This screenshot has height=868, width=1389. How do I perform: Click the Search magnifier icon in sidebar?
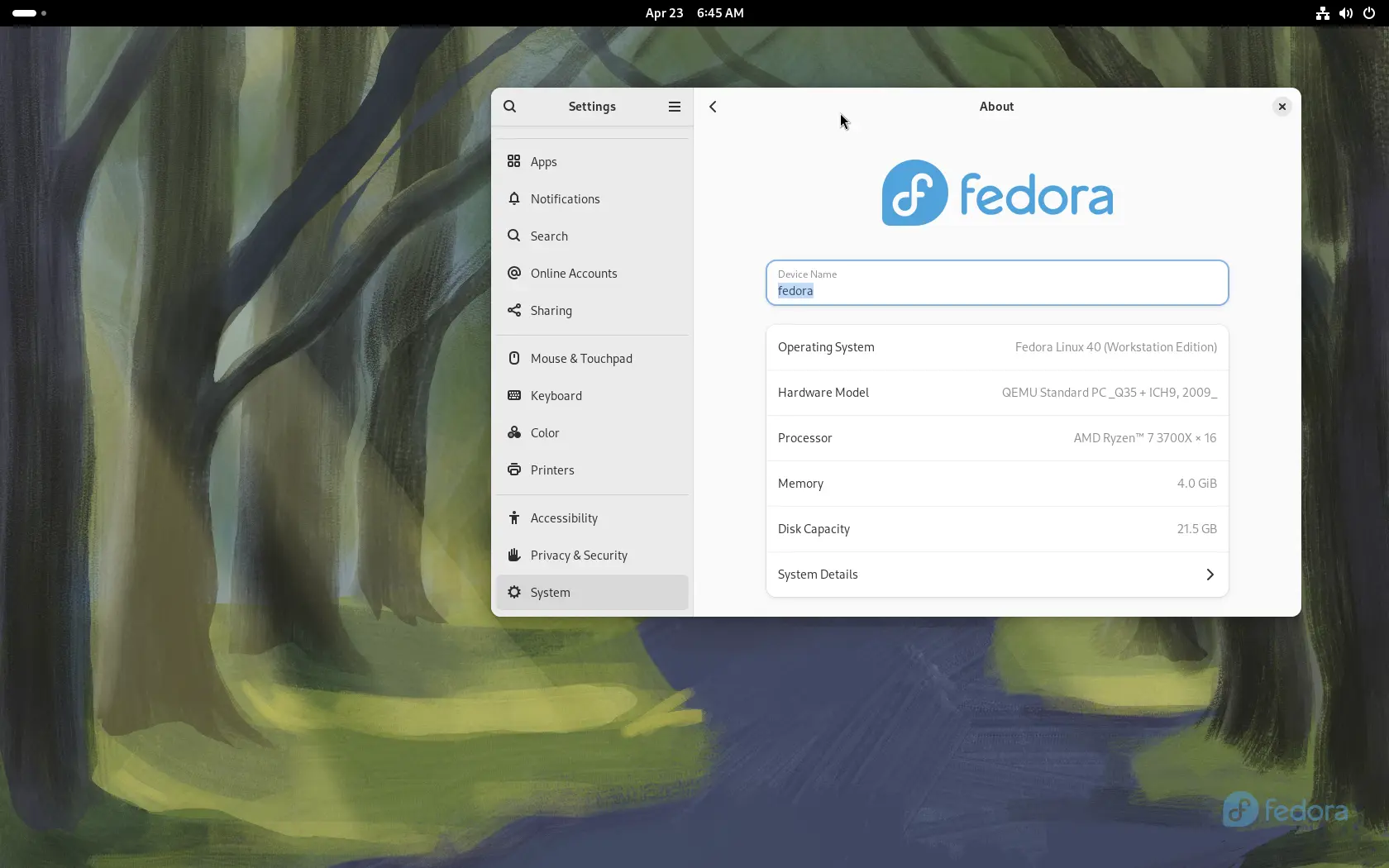pos(514,236)
